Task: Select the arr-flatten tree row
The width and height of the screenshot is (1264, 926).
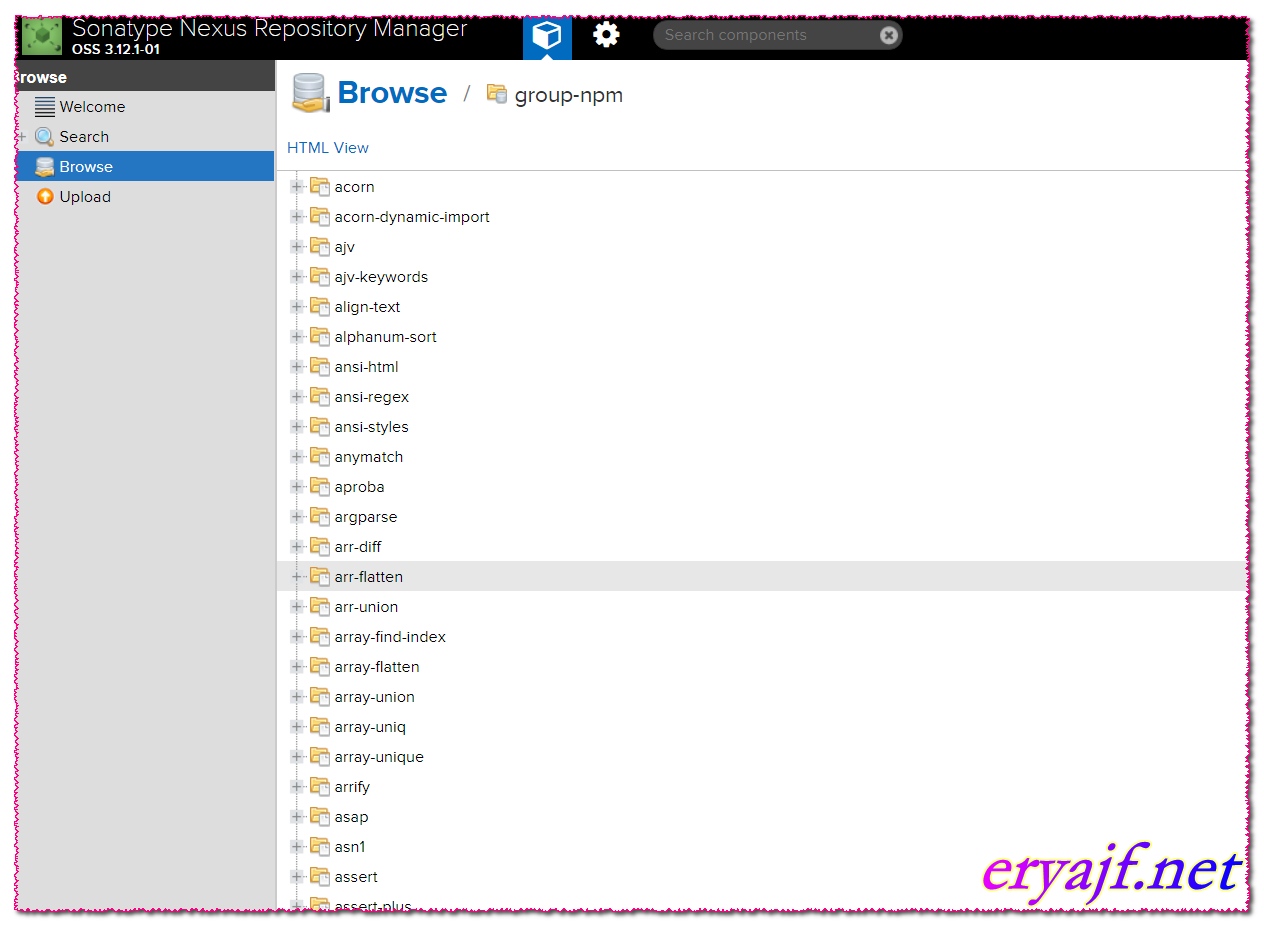Action: click(x=762, y=577)
